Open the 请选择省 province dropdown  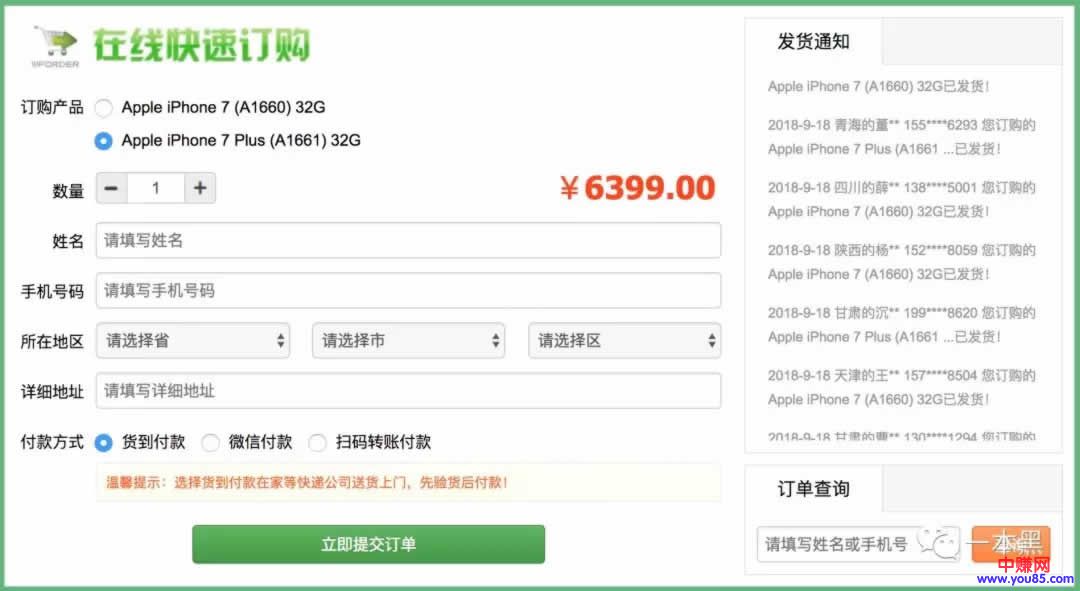(x=193, y=340)
